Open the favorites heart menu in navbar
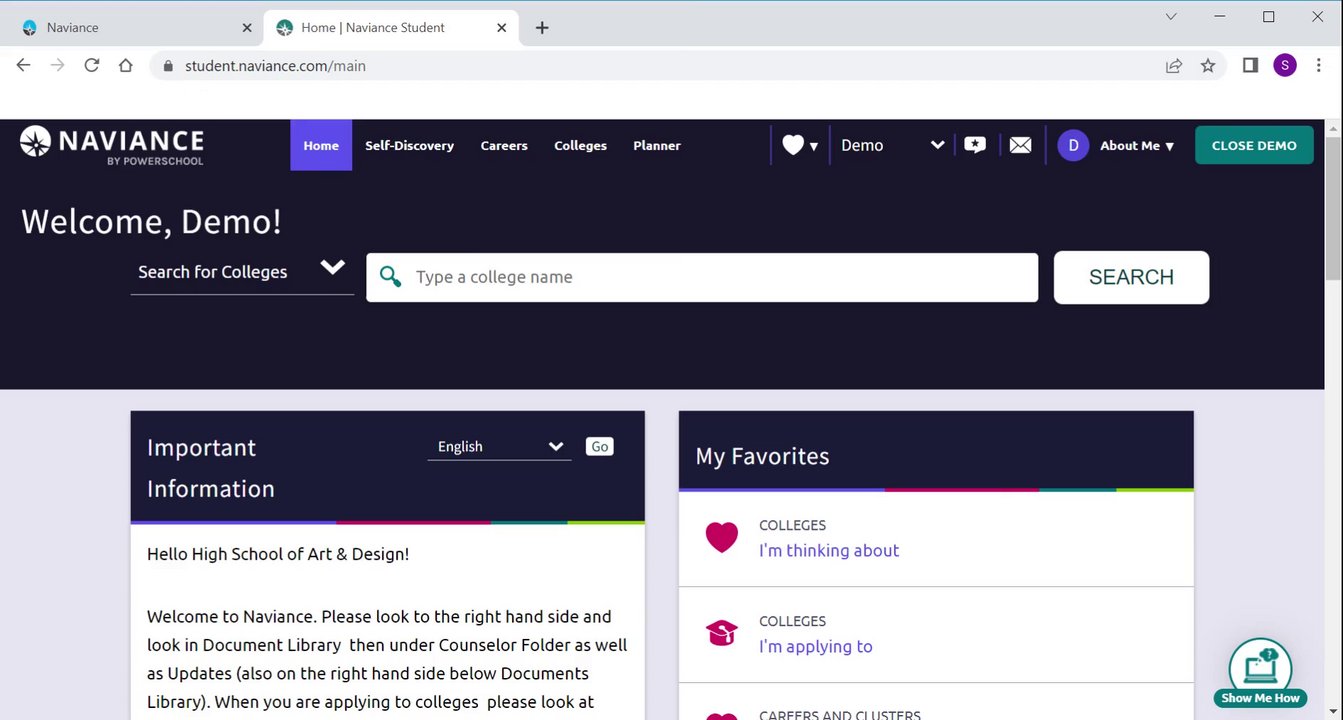1343x720 pixels. coord(800,145)
